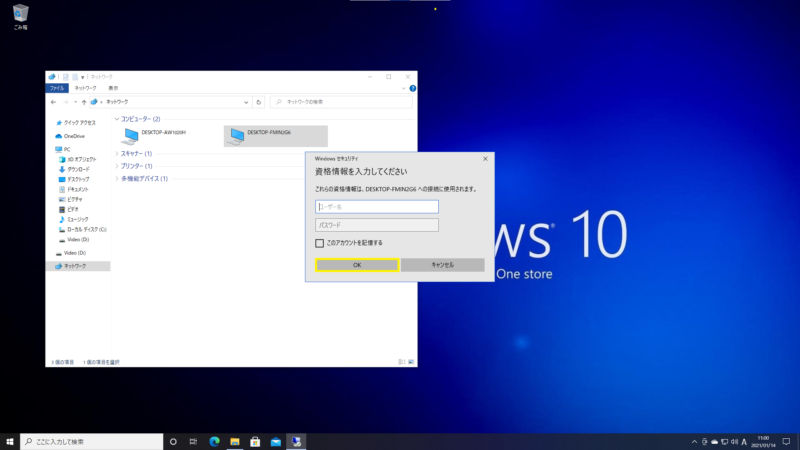
Task: Select PC in navigation pane
Action: pyautogui.click(x=63, y=149)
